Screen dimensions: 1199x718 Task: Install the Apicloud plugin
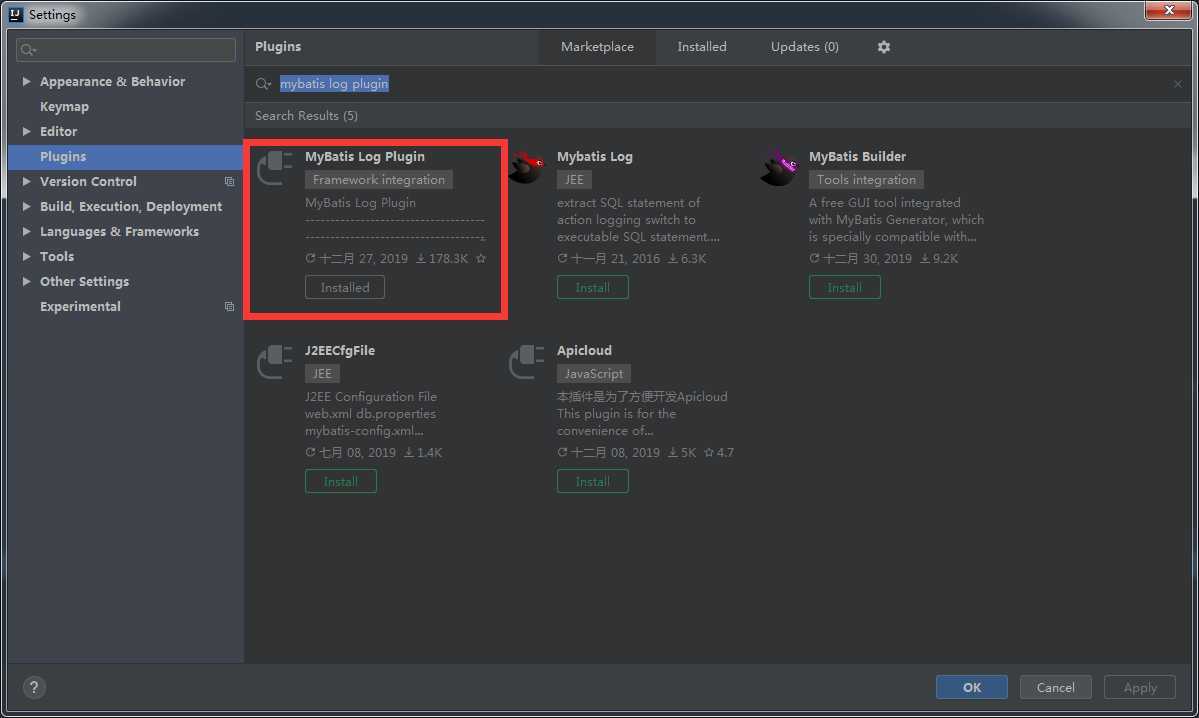[593, 482]
